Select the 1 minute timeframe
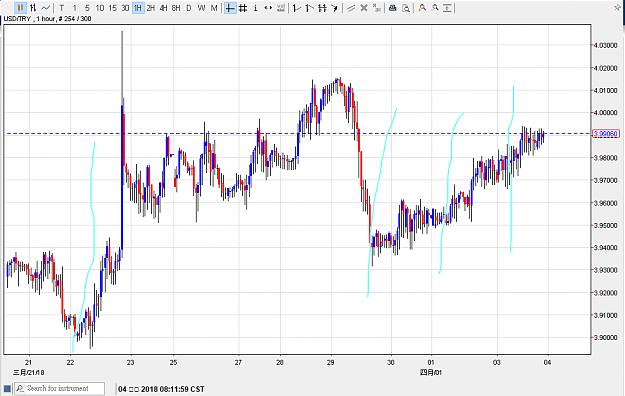 click(75, 8)
